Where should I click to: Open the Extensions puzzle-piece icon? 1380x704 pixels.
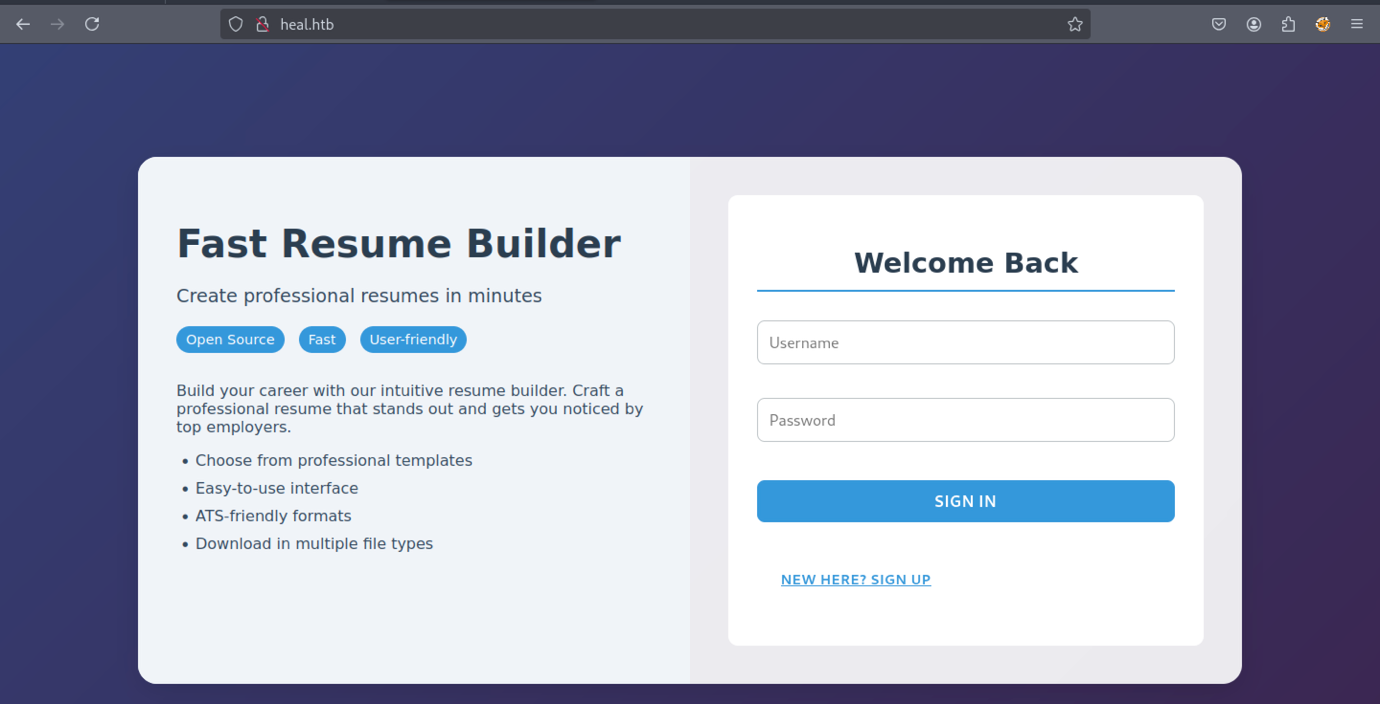click(1288, 24)
